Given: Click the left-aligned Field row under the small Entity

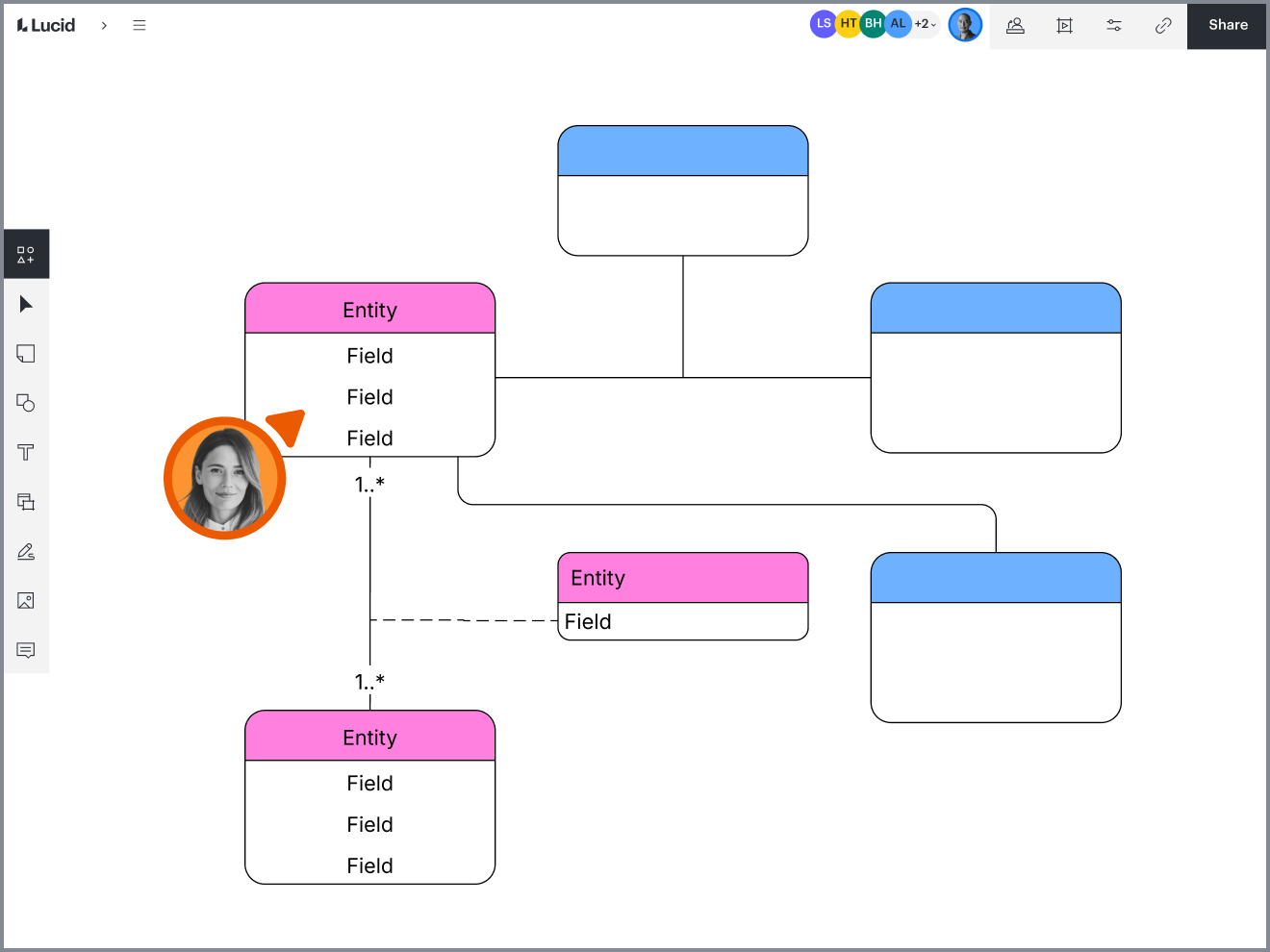Looking at the screenshot, I should click(683, 621).
